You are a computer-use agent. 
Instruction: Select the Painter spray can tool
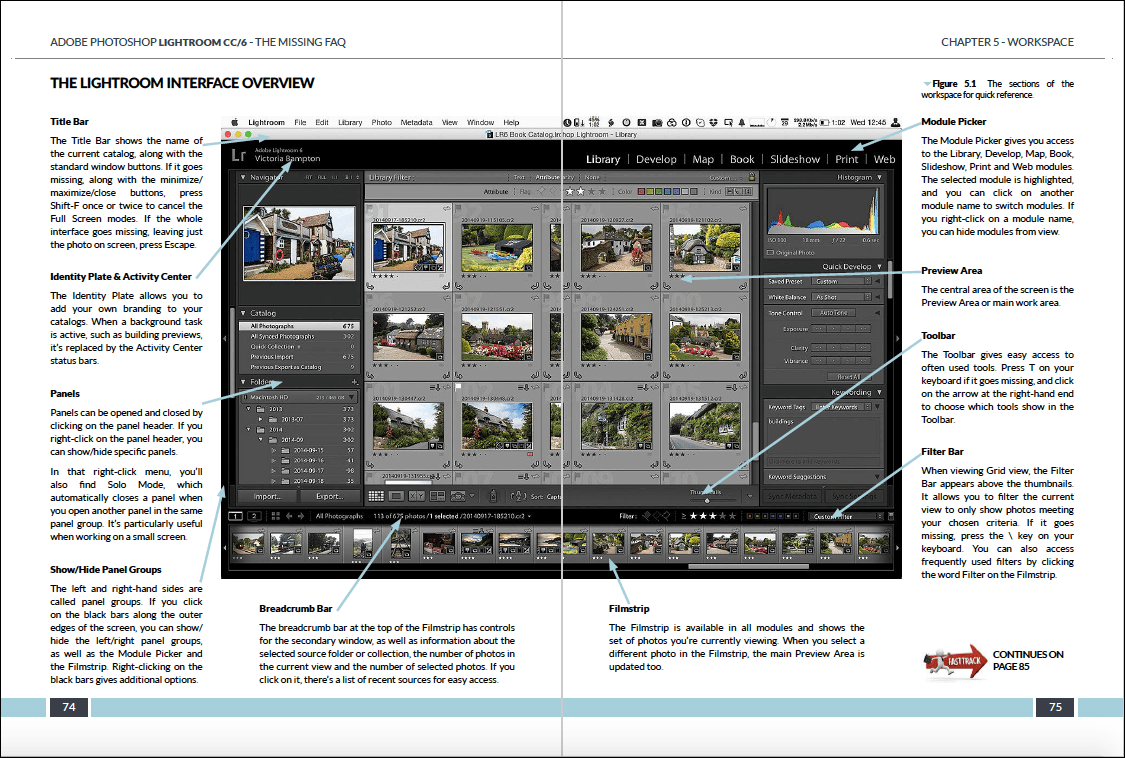click(493, 496)
